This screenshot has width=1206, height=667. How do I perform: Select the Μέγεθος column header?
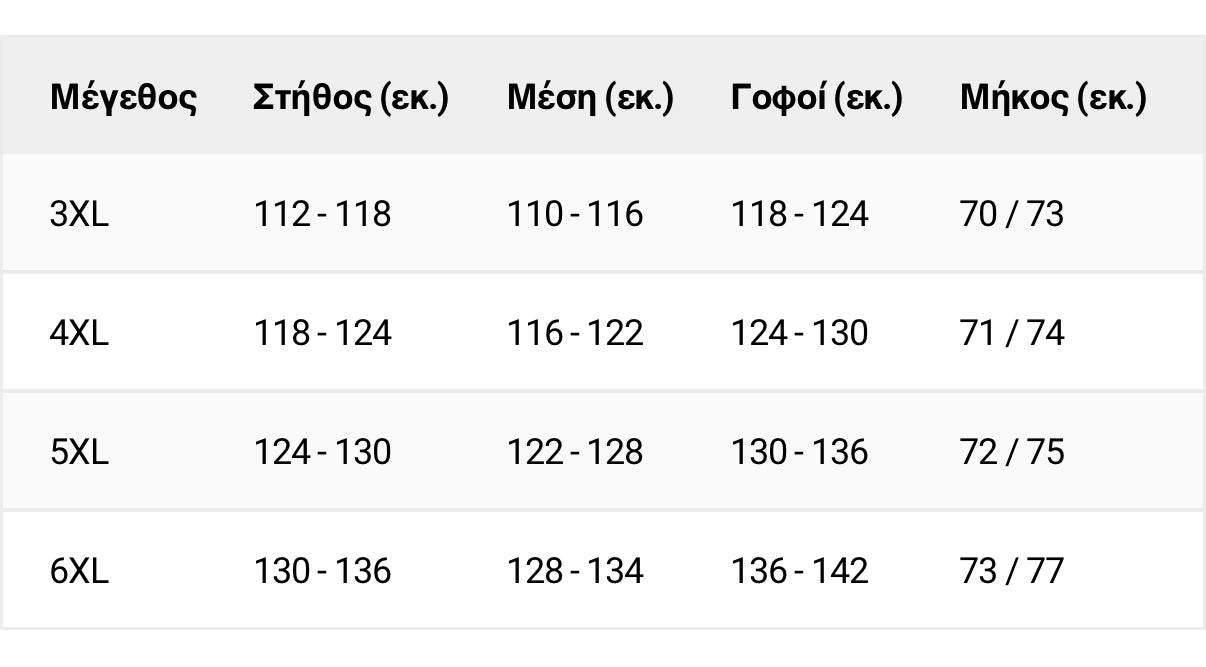[x=123, y=98]
